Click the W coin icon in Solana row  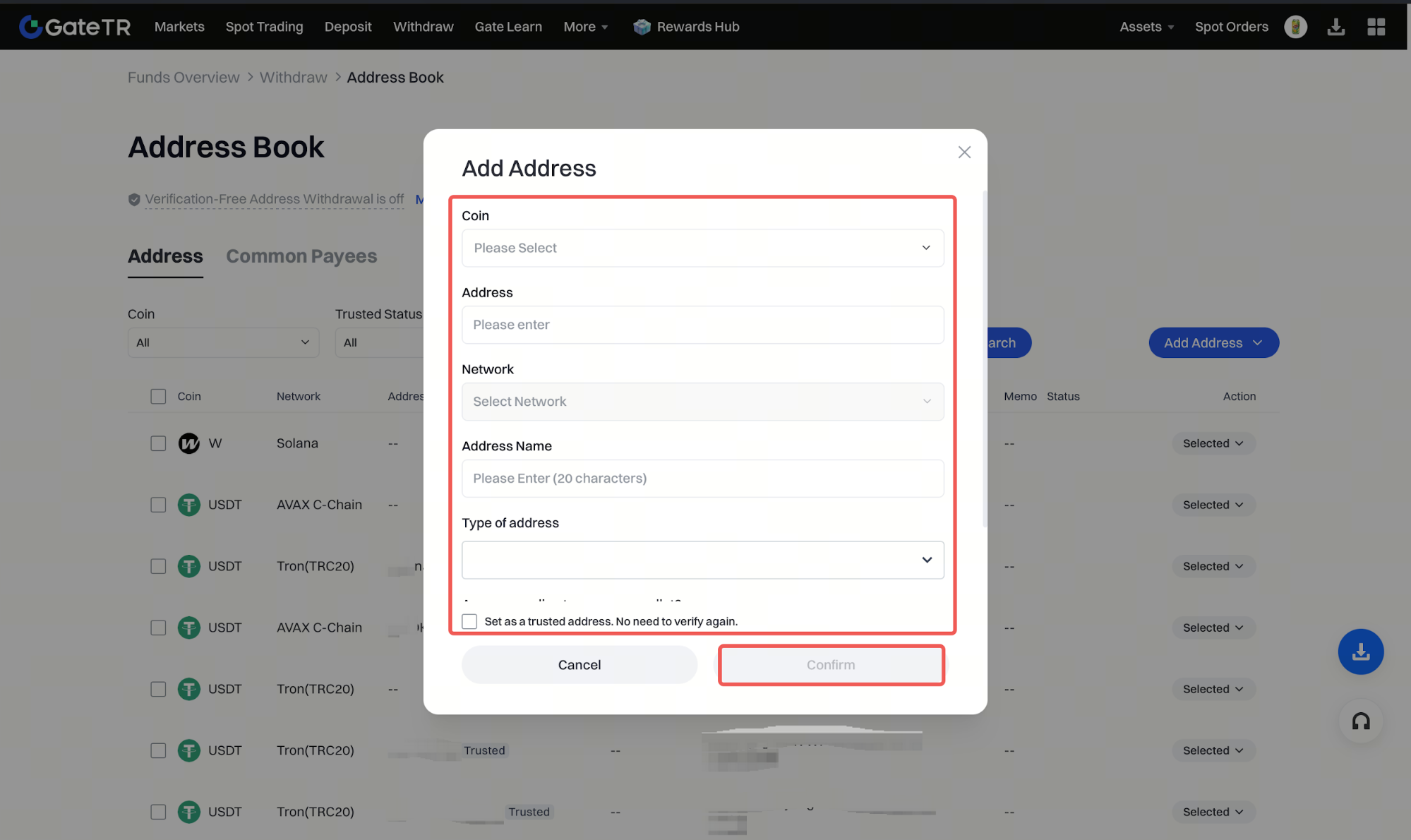pyautogui.click(x=188, y=443)
